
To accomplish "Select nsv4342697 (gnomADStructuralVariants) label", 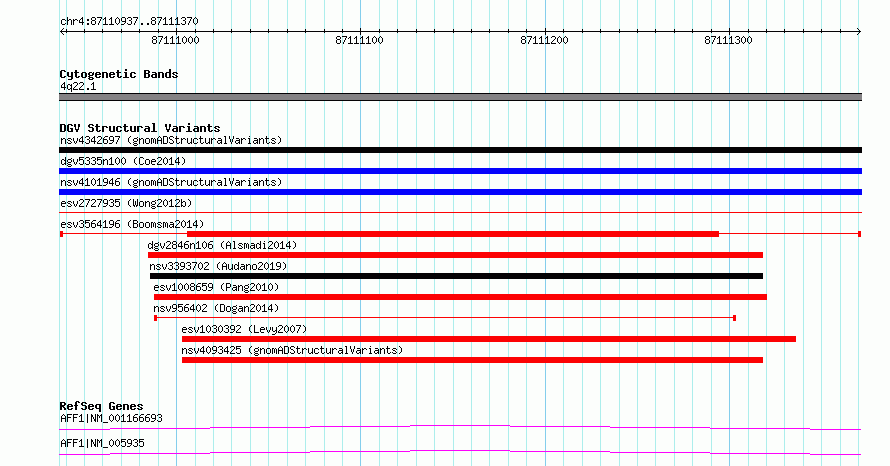I will [171, 140].
